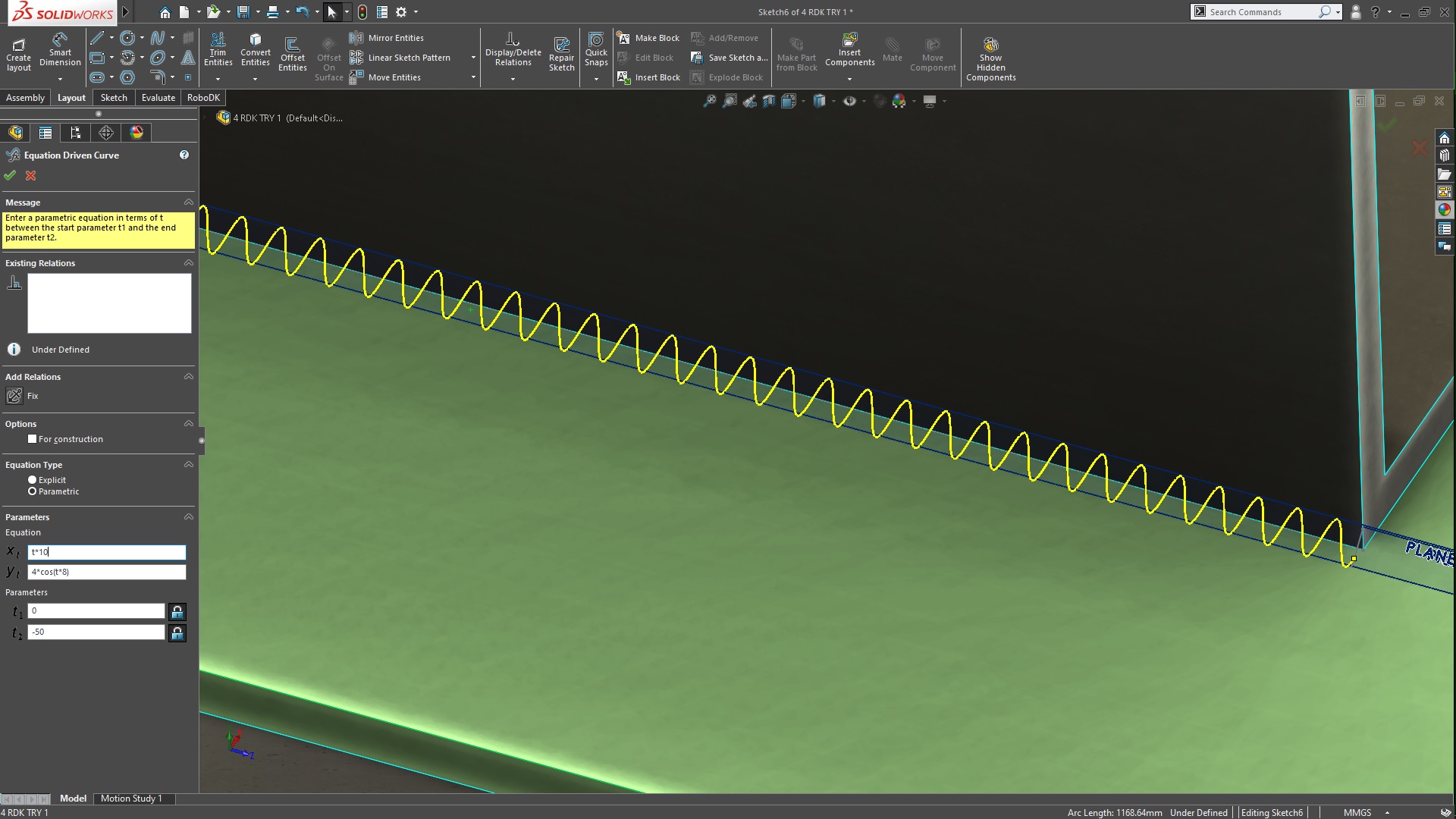Screen dimensions: 1456x819
Task: Open the Appearances tab in the manager panel
Action: [136, 133]
